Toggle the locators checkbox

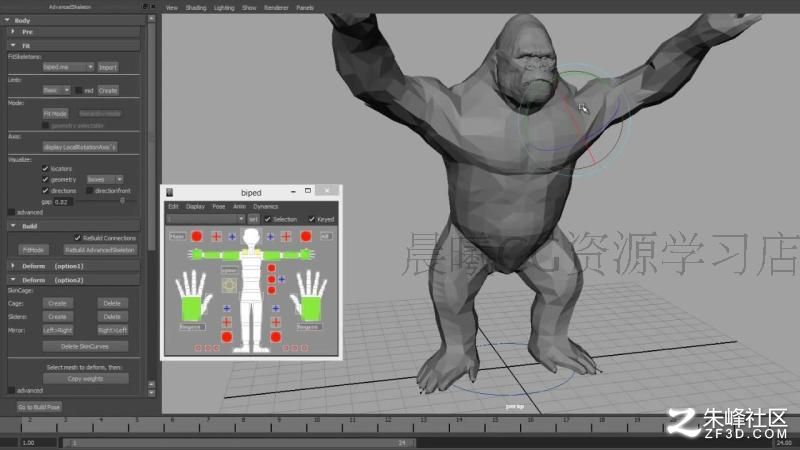[45, 168]
